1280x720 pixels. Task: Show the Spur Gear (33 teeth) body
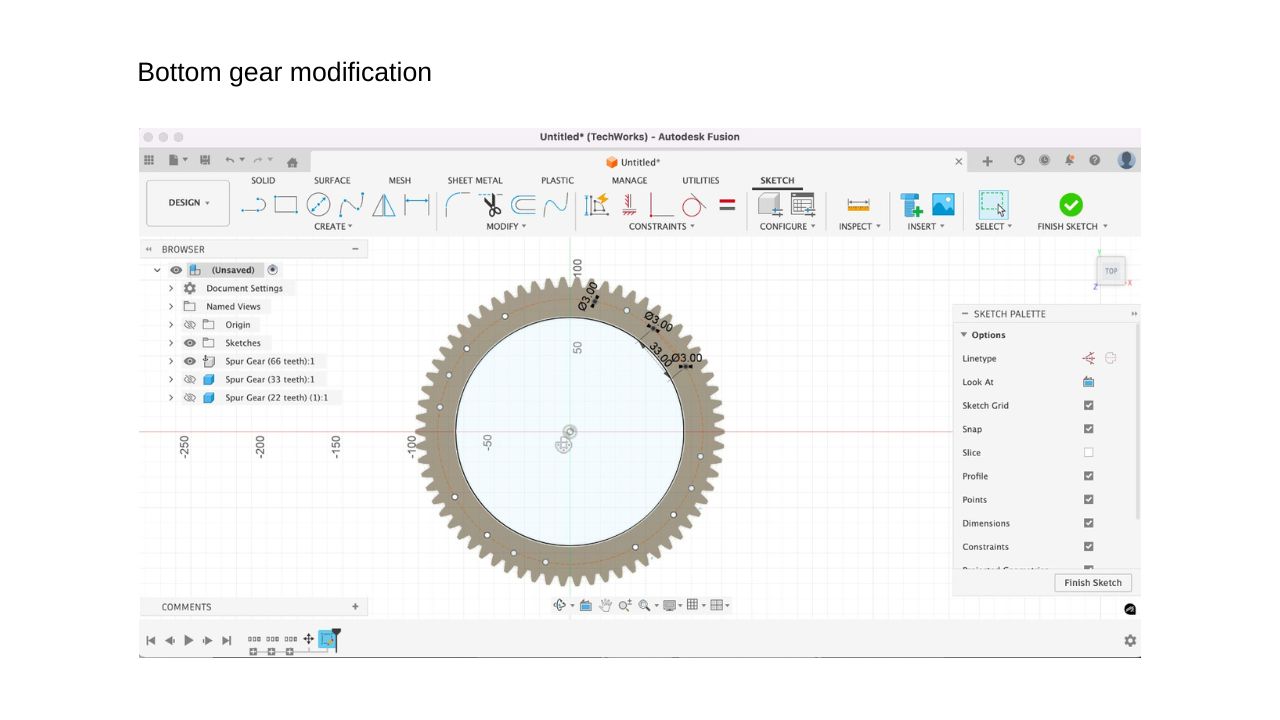click(x=190, y=380)
